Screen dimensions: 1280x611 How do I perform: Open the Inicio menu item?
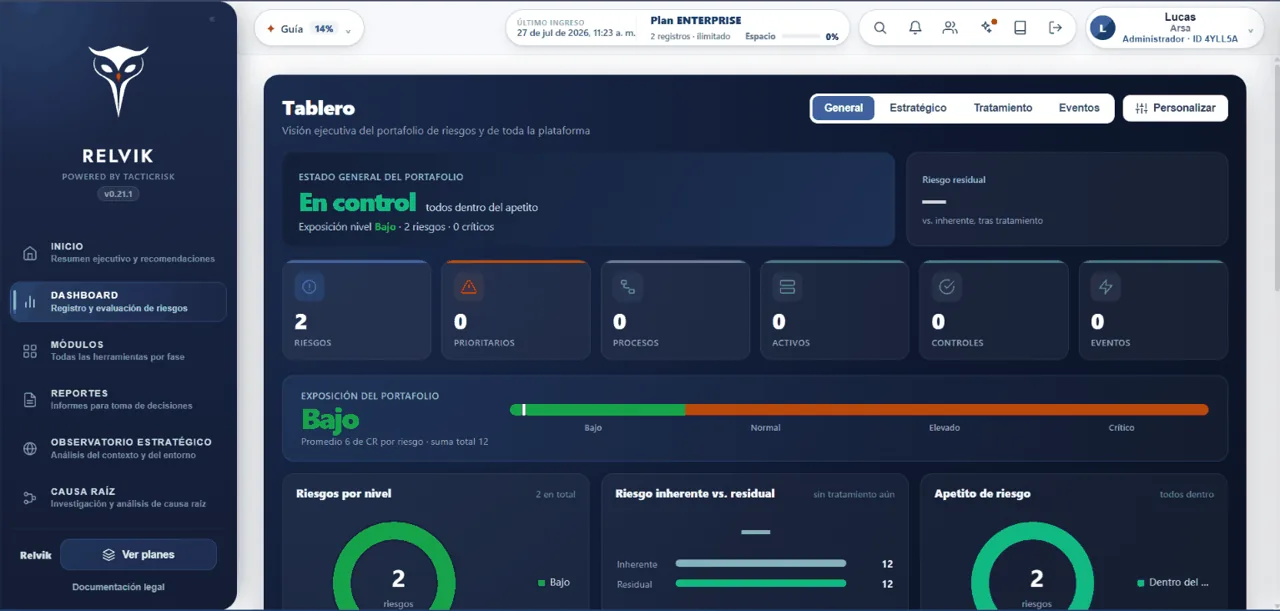click(119, 252)
